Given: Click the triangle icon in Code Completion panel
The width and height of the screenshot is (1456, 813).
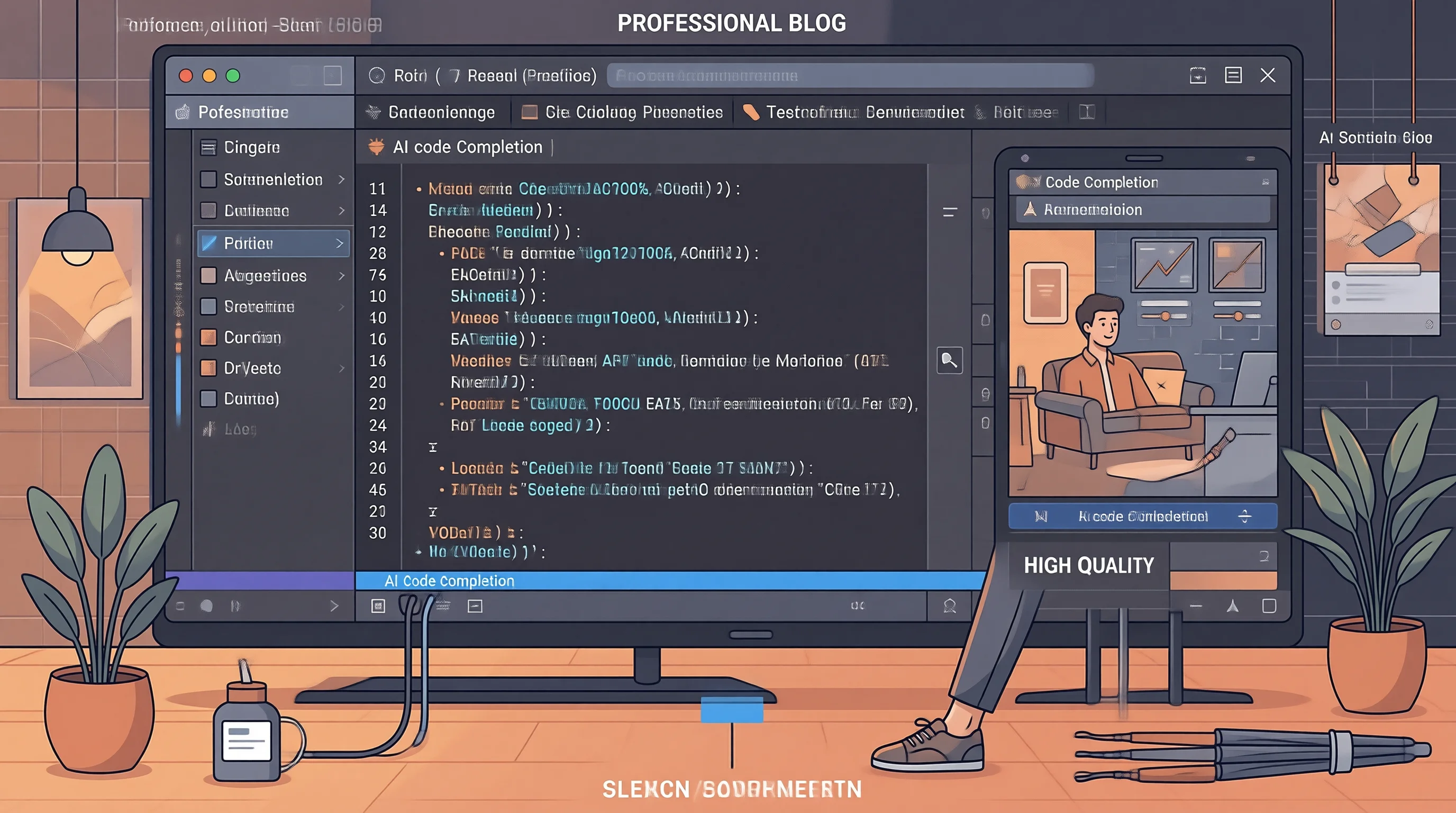Looking at the screenshot, I should [x=1030, y=209].
